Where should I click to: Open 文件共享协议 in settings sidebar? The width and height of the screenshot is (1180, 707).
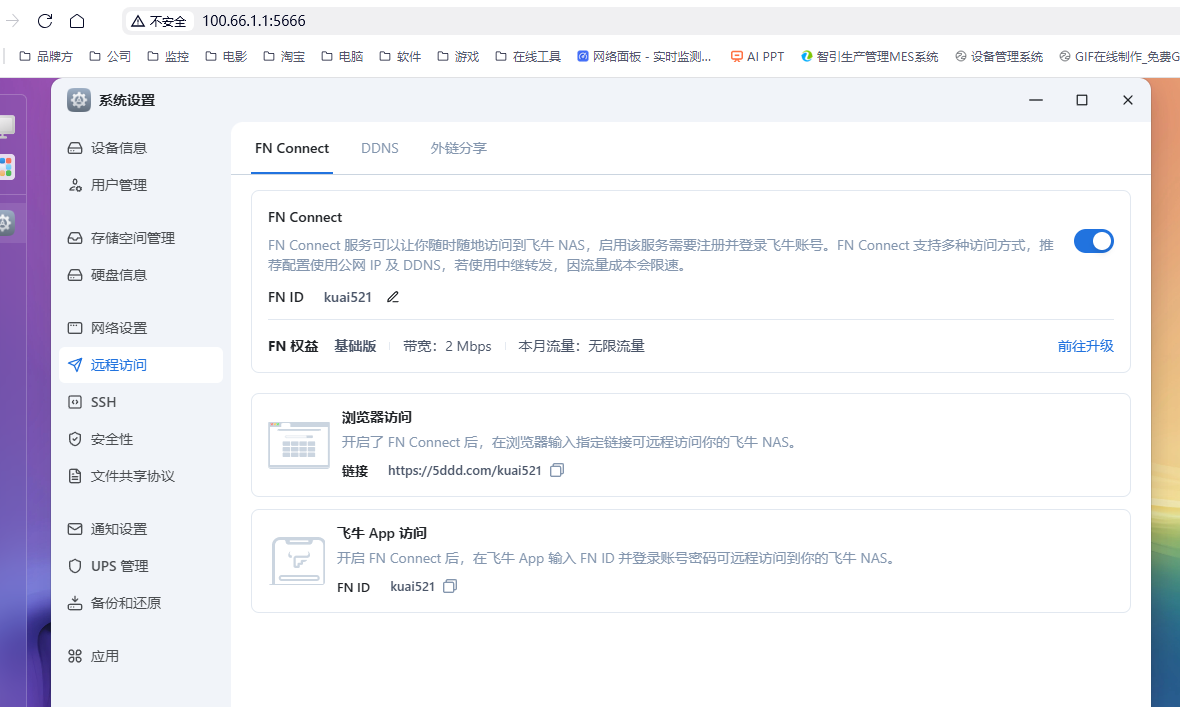click(141, 476)
